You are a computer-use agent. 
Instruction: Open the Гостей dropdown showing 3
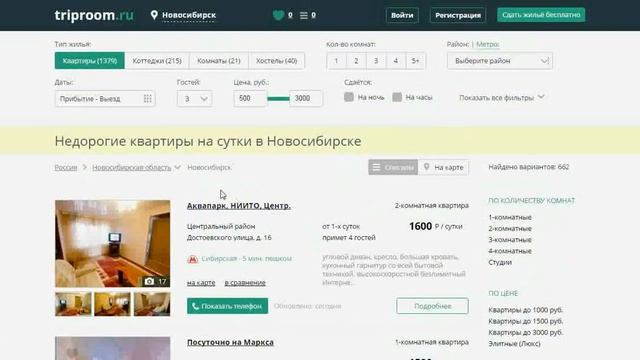[194, 98]
